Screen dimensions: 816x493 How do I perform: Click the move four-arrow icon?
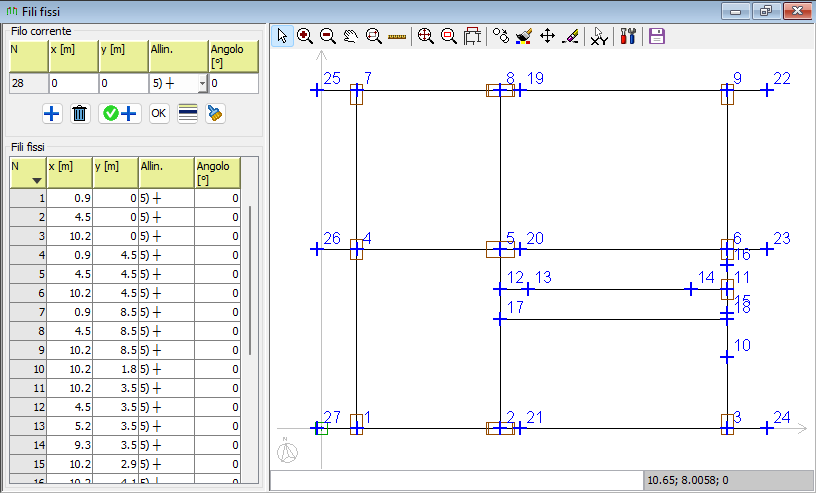(x=547, y=36)
